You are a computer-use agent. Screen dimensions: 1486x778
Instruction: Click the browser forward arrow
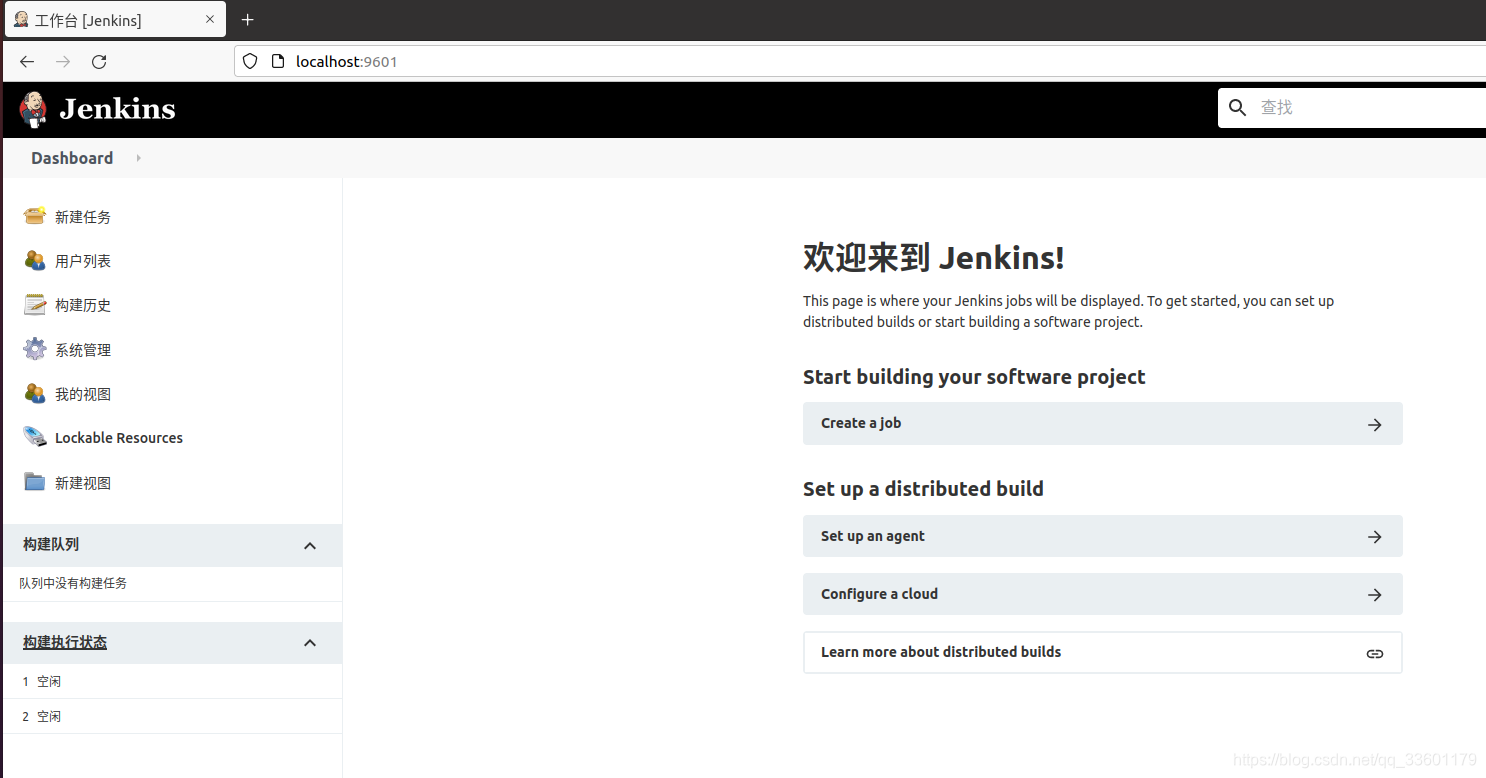63,62
